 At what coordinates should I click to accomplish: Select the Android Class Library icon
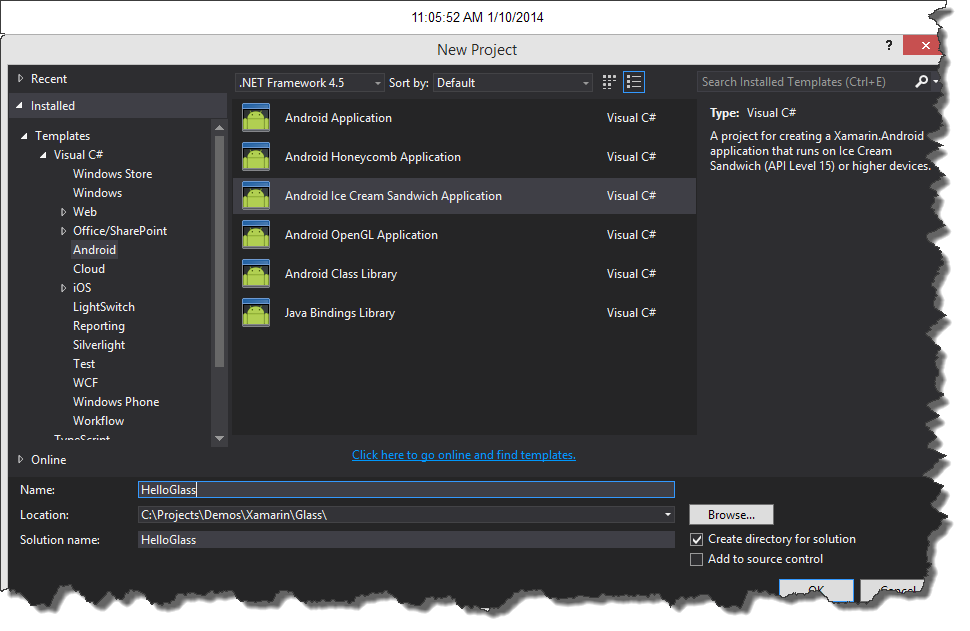[x=255, y=273]
